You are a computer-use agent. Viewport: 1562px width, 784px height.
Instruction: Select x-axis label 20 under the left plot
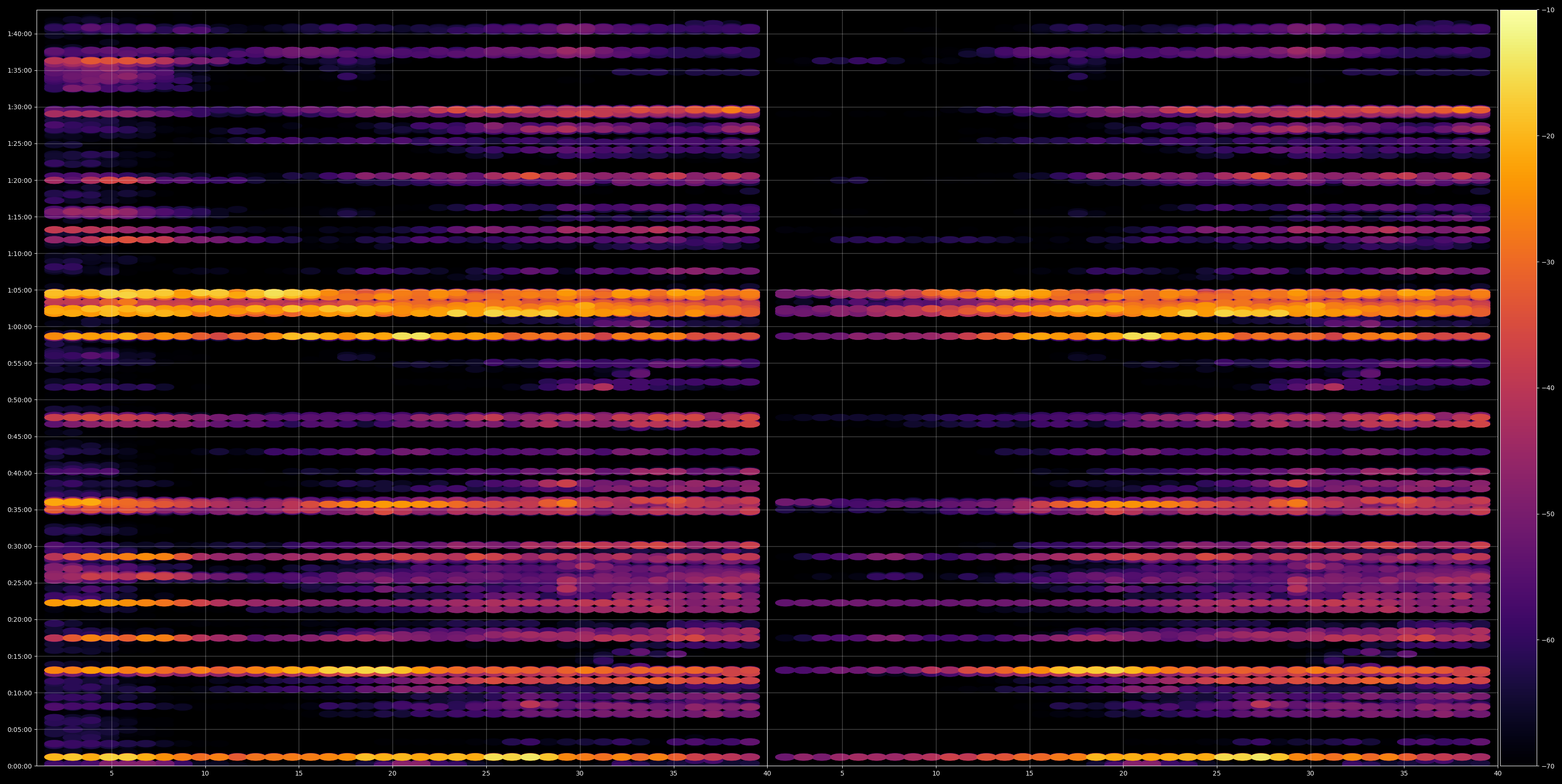392,774
